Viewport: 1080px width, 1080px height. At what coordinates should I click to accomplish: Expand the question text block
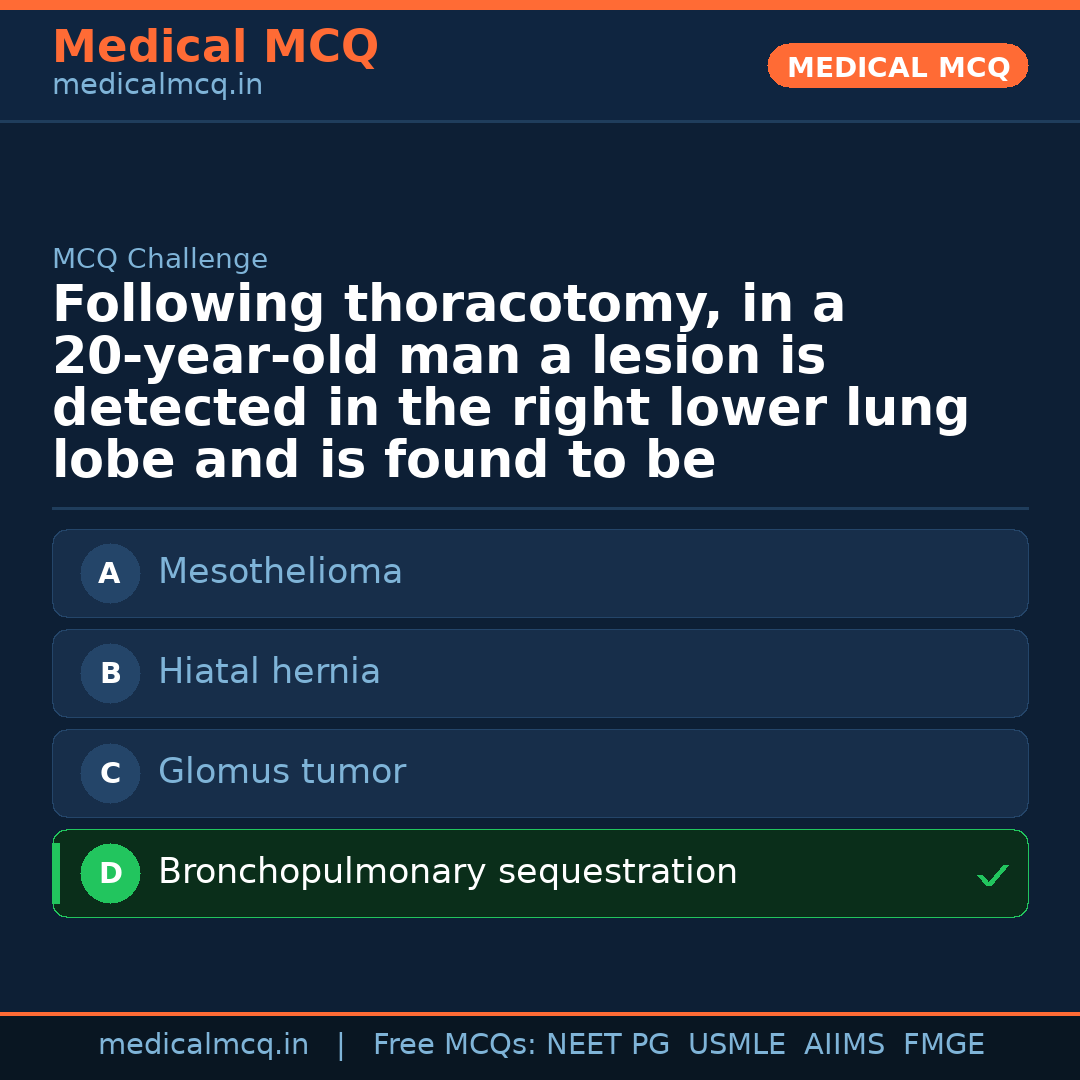[x=511, y=381]
